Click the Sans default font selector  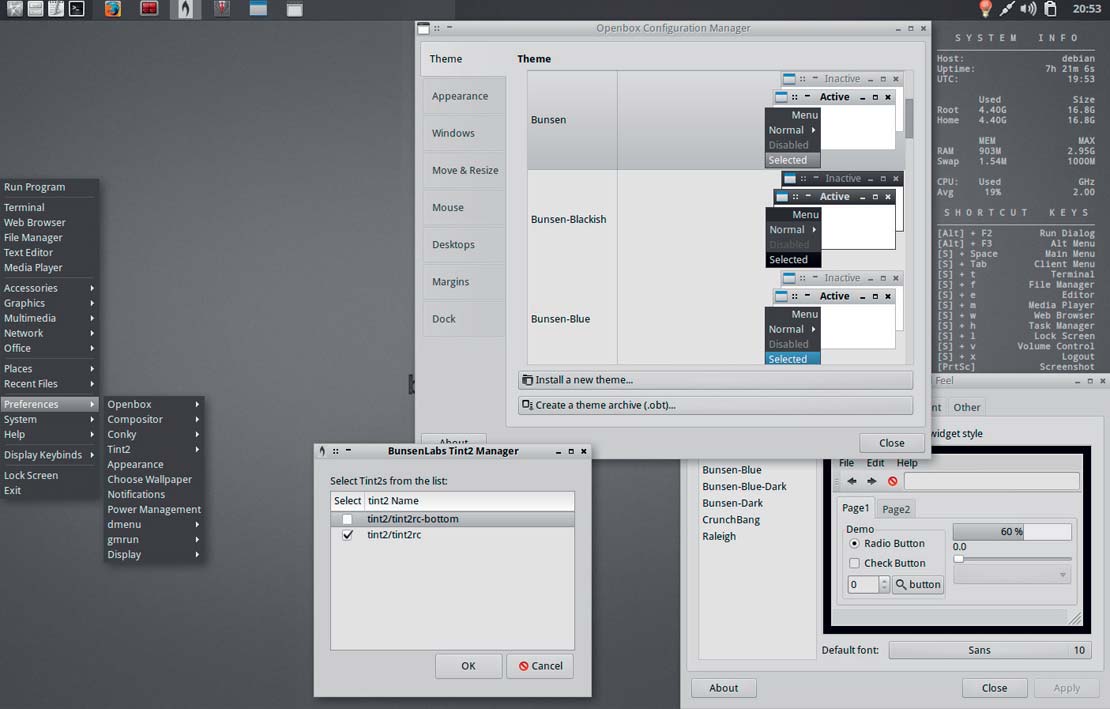coord(990,650)
